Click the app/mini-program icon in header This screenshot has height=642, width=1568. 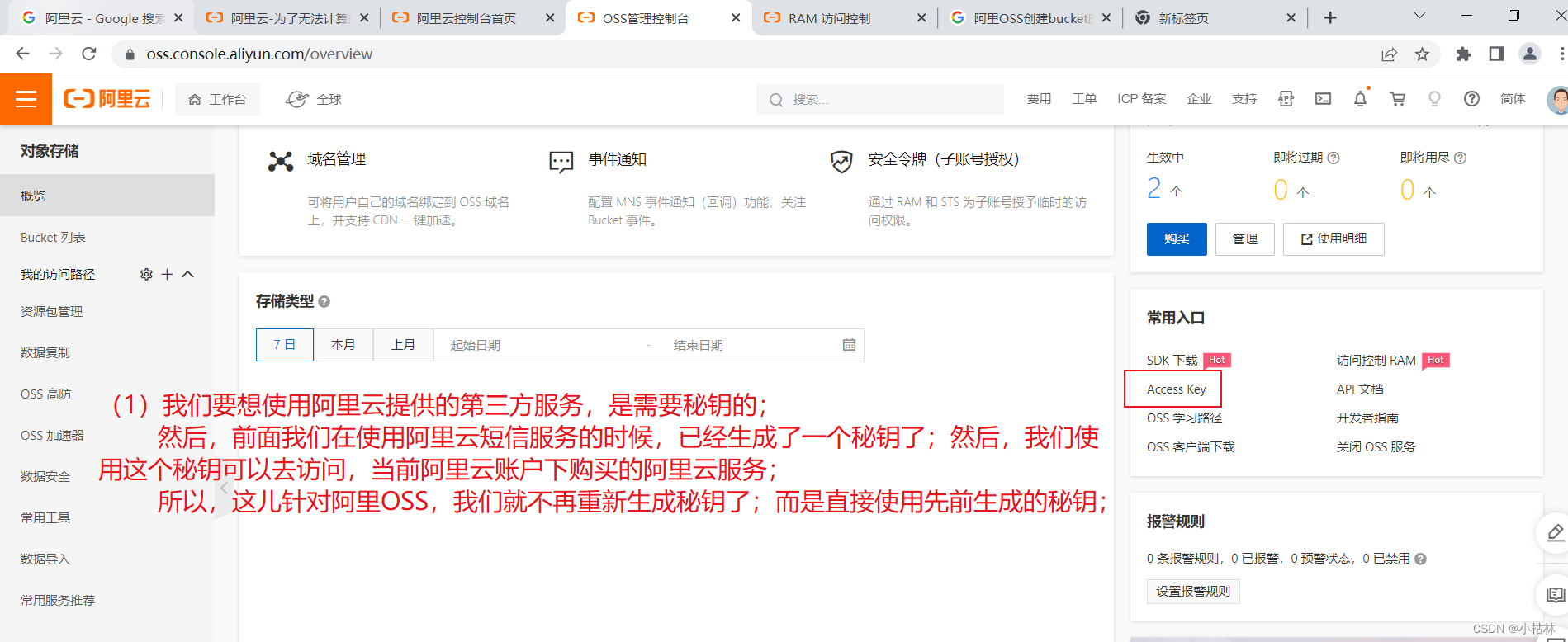coord(1286,99)
